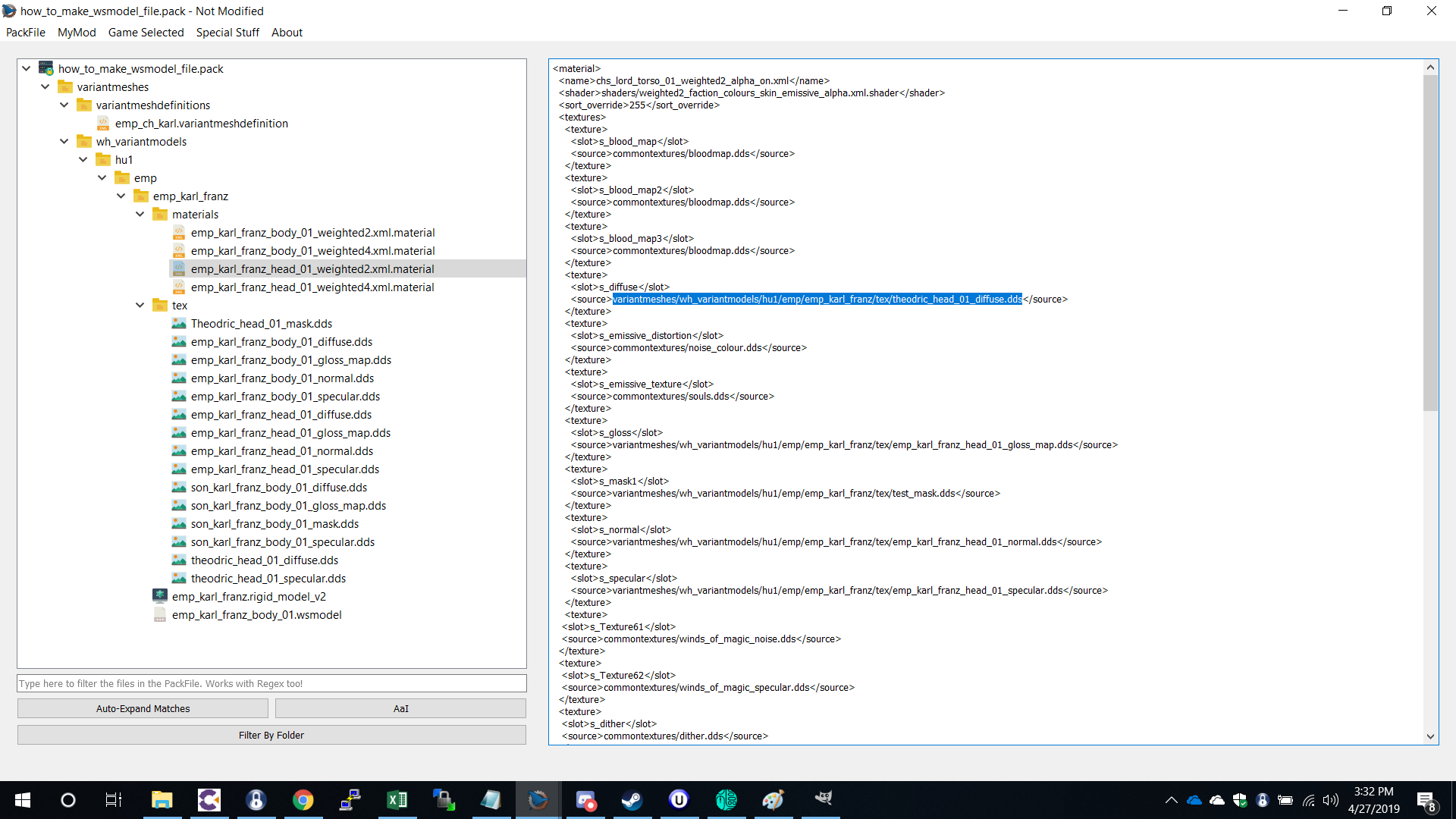Click the variantmeshdefinition file icon for emp_ch_karl

pos(103,123)
